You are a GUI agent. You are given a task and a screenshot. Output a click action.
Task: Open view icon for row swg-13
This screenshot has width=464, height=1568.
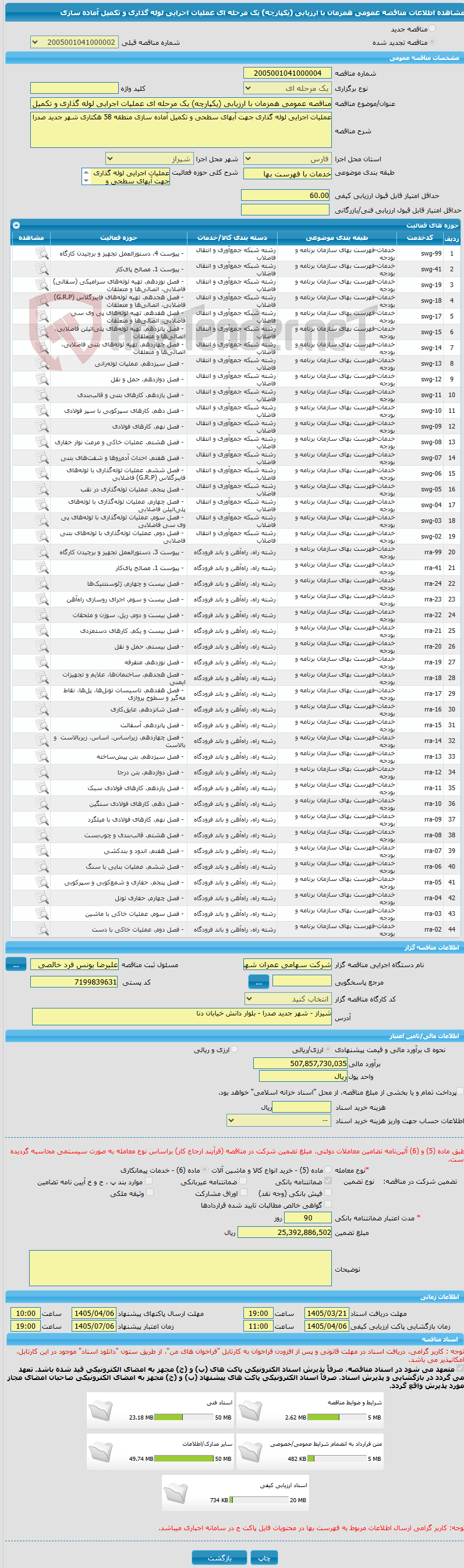pos(41,363)
